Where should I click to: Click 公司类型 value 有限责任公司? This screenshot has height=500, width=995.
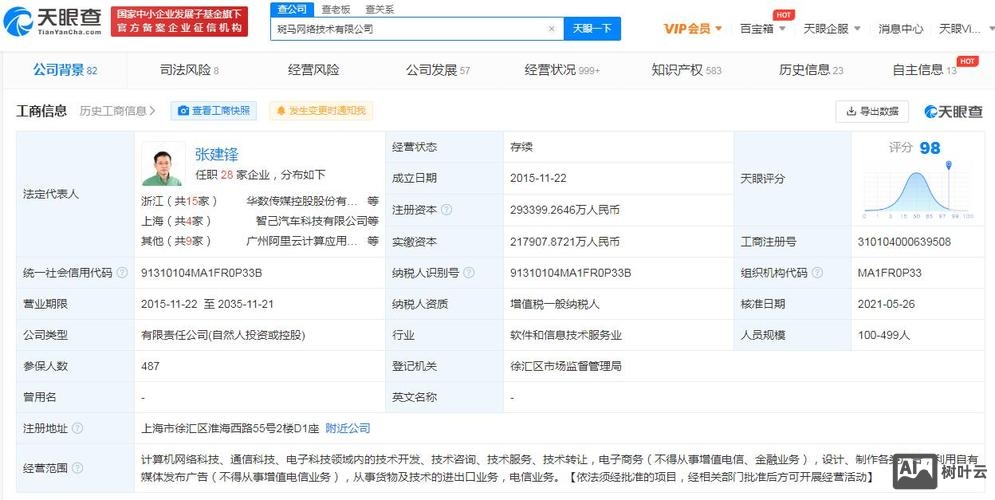223,335
